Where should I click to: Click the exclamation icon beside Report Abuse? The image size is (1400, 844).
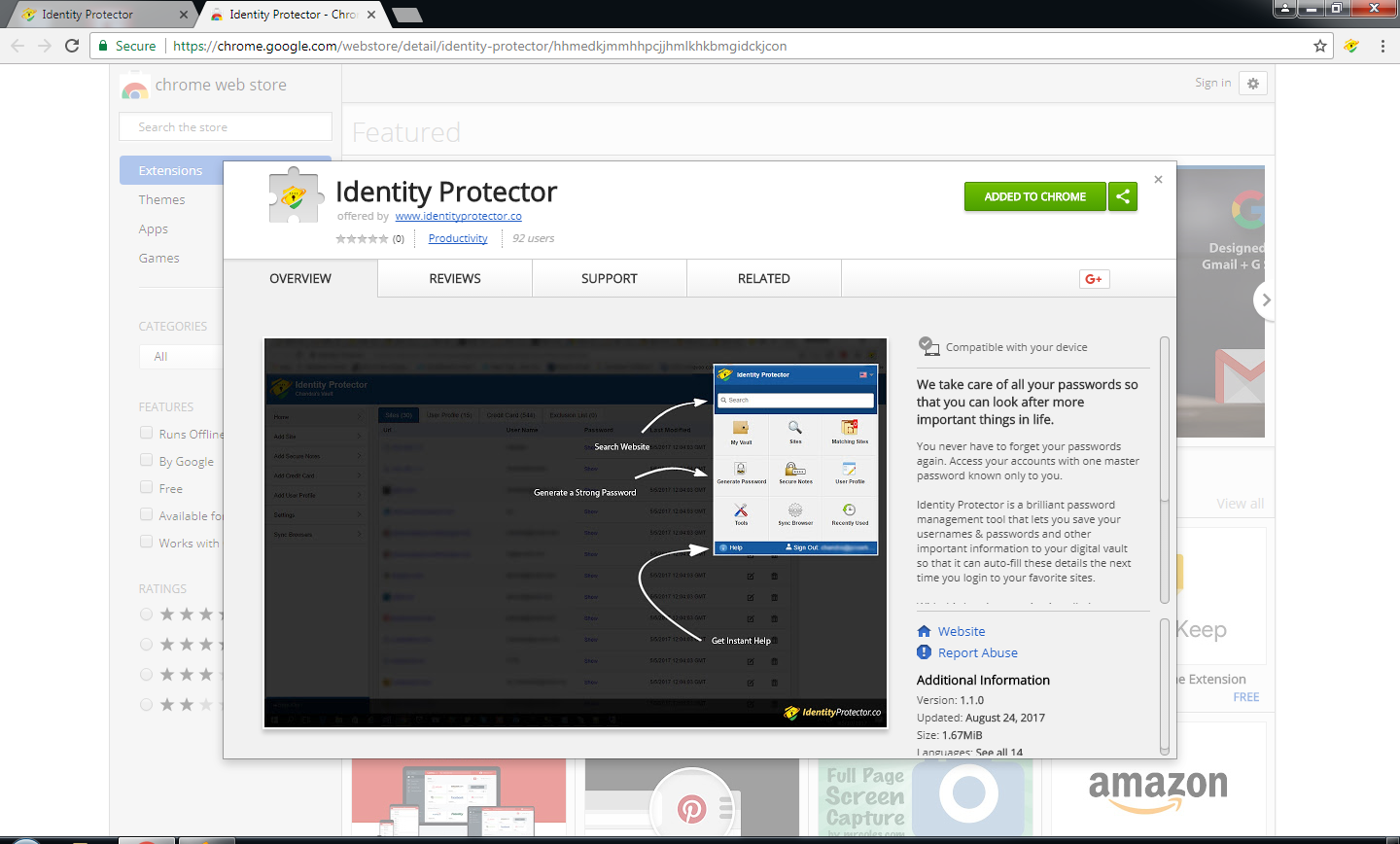924,652
